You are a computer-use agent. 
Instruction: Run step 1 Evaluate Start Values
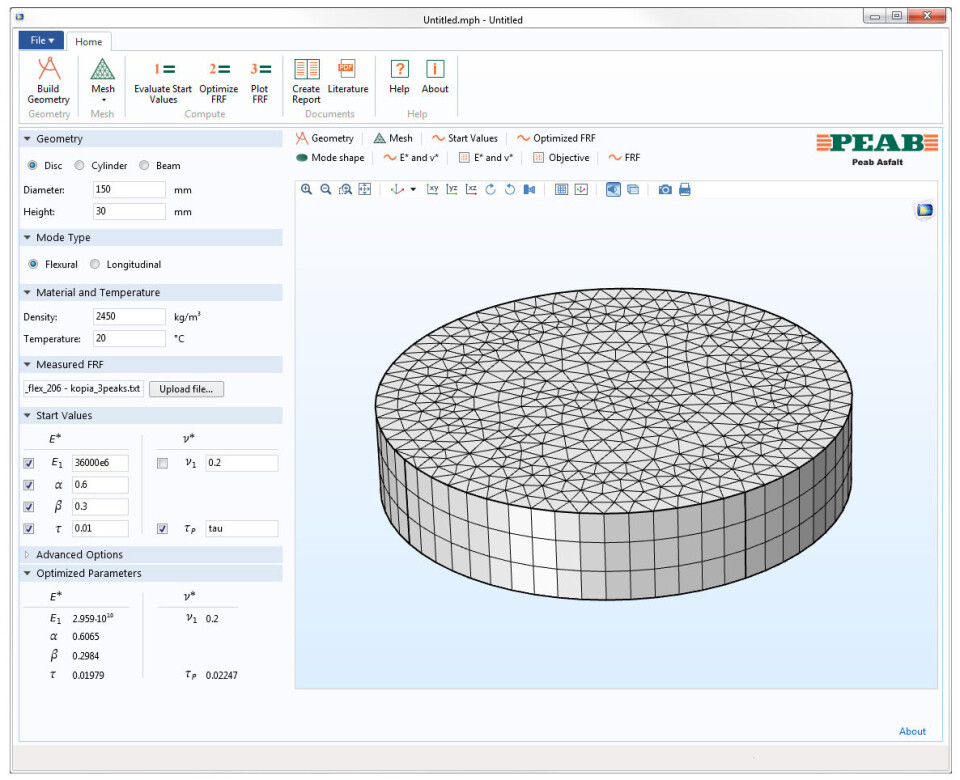pyautogui.click(x=163, y=81)
